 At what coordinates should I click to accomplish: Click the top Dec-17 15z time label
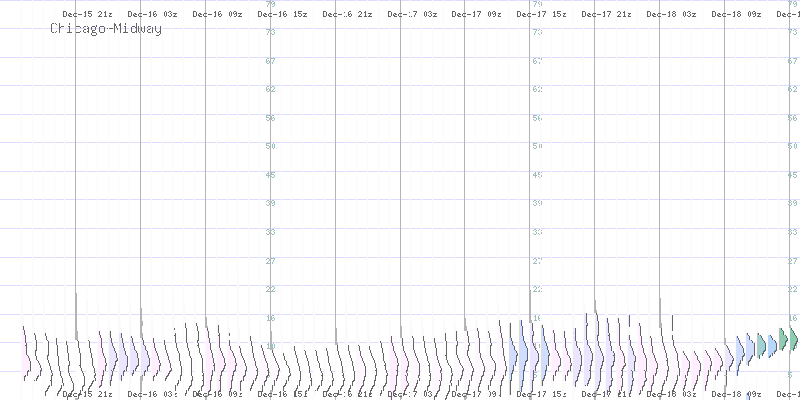coord(541,14)
